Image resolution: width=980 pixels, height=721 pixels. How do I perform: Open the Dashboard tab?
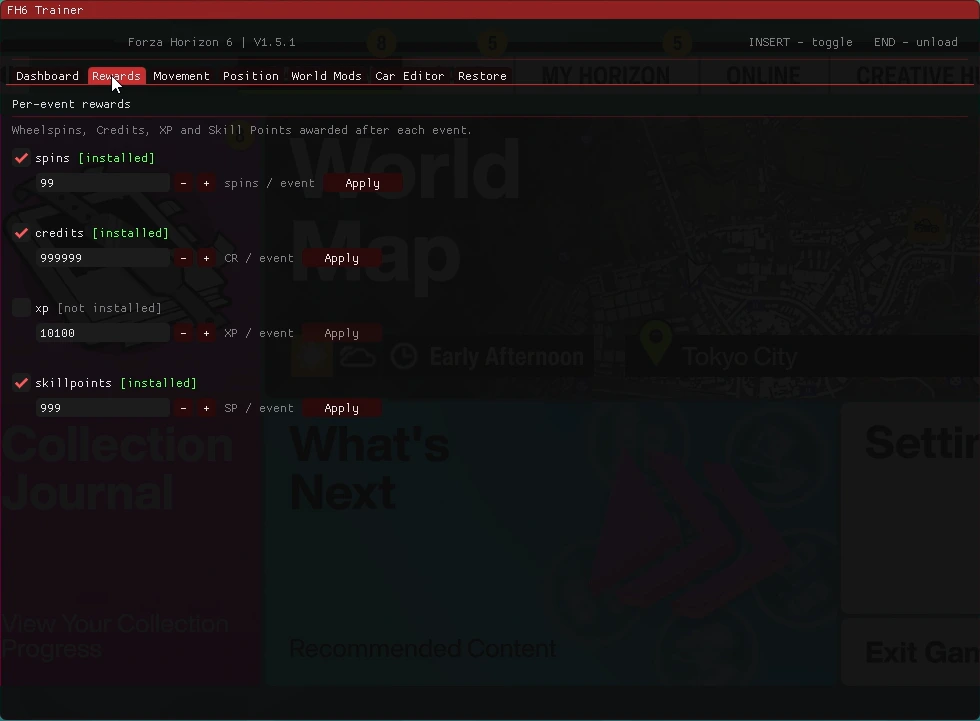[48, 76]
